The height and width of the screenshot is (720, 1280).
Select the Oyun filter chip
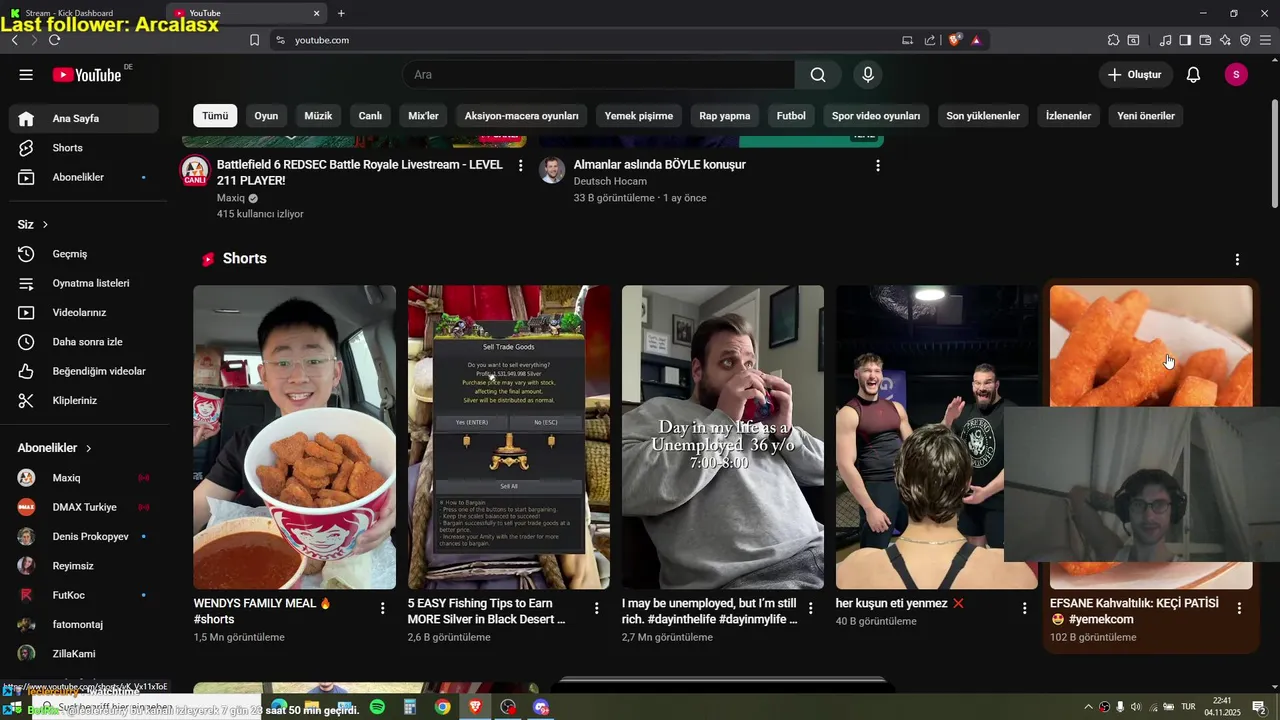pos(266,116)
